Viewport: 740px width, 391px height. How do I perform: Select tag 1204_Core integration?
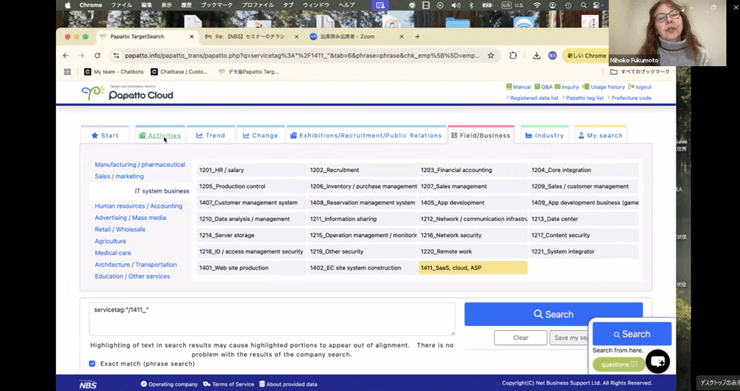584,170
